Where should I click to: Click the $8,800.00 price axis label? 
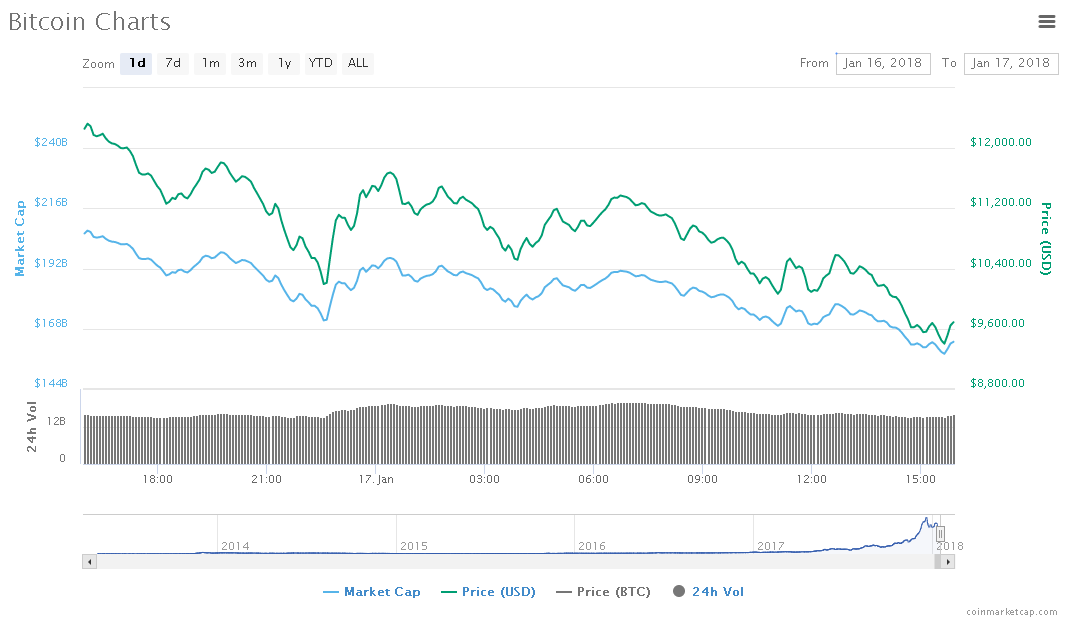pos(997,383)
